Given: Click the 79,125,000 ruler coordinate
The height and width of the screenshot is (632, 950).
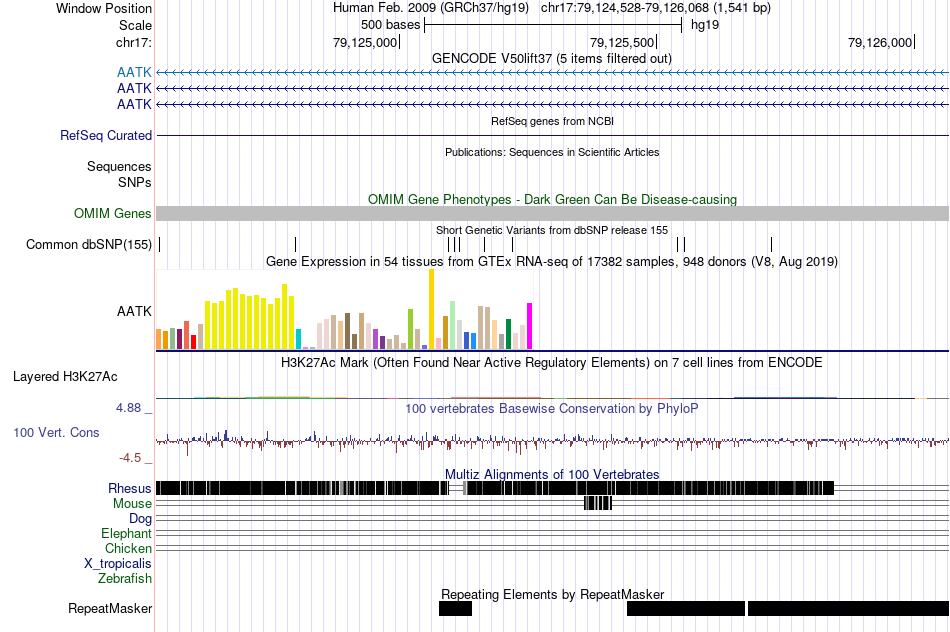Looking at the screenshot, I should (365, 42).
